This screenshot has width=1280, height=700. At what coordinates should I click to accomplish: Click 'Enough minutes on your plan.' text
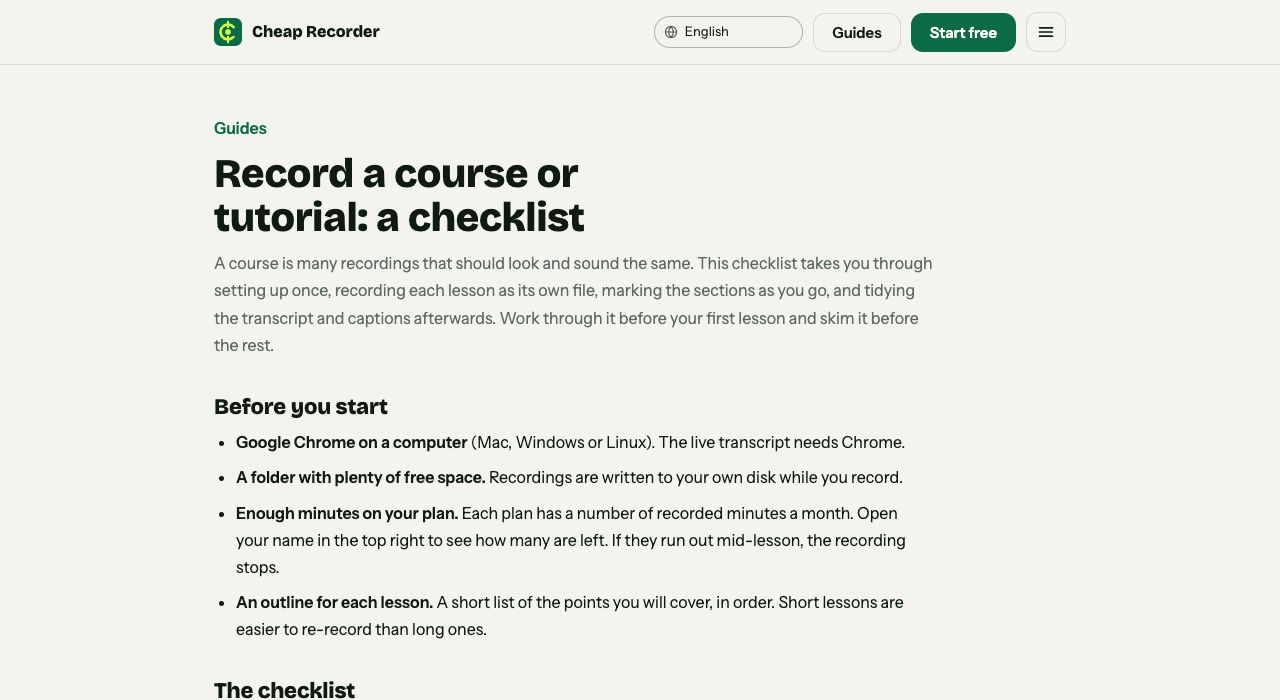pyautogui.click(x=347, y=513)
